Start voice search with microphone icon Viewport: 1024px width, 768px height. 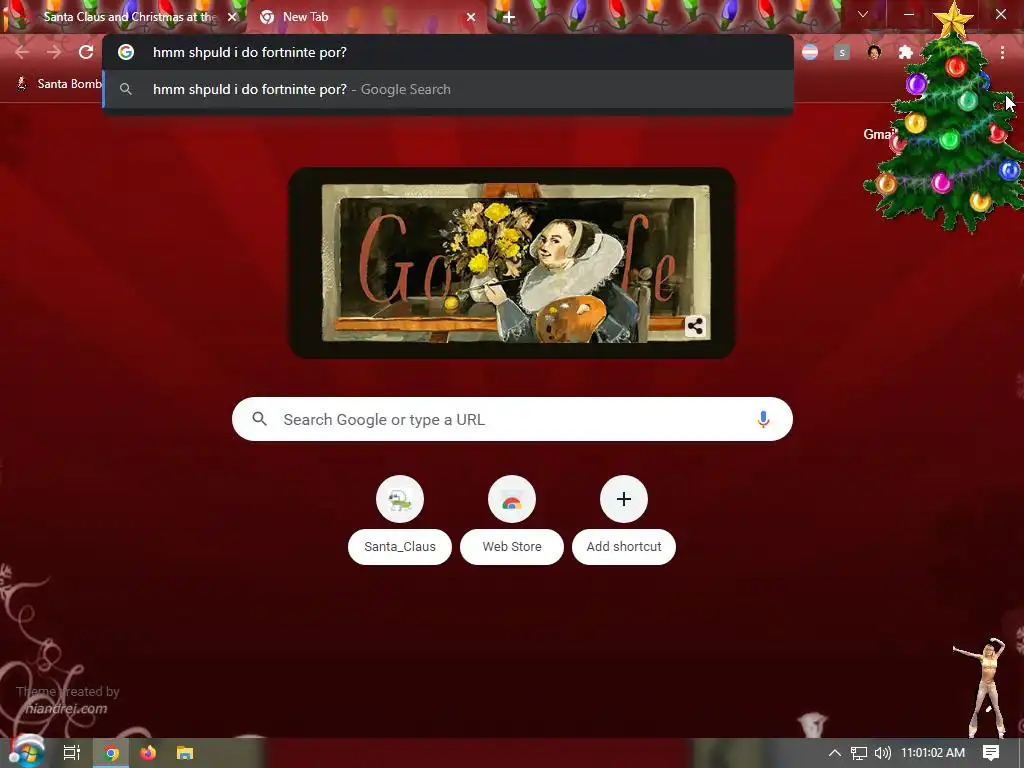[763, 419]
